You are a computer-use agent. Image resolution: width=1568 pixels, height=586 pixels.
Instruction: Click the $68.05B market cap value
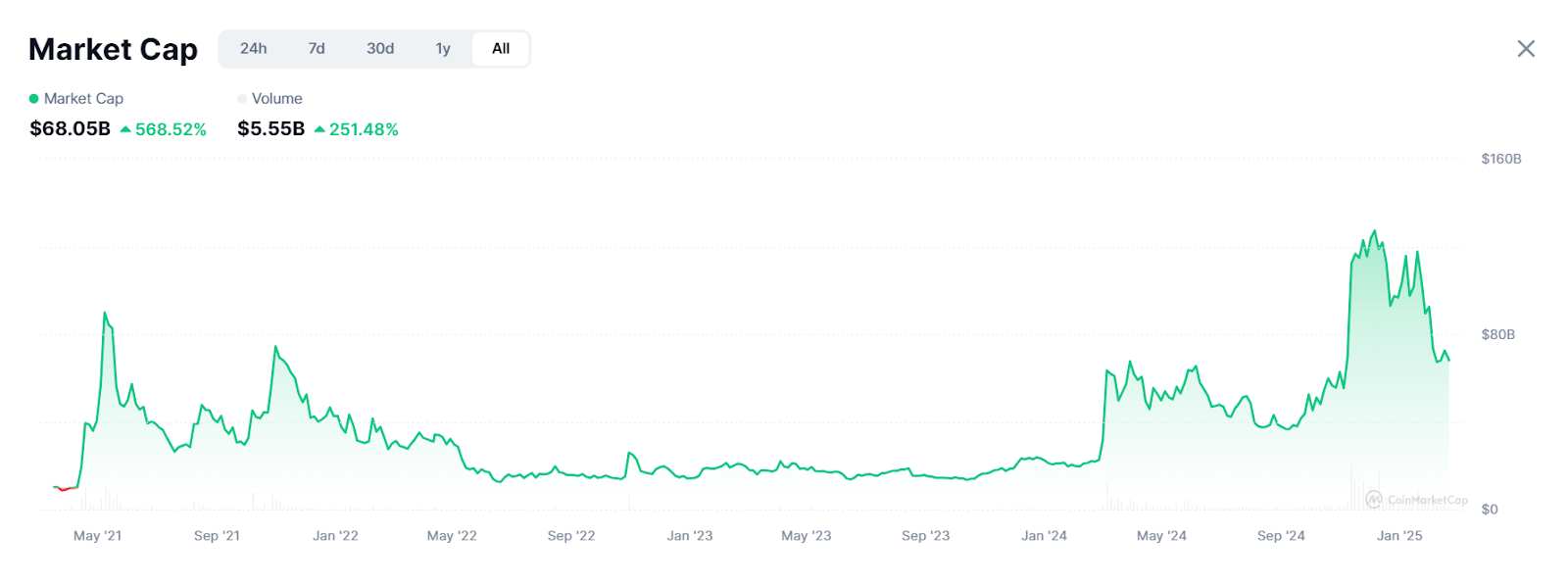[x=70, y=129]
